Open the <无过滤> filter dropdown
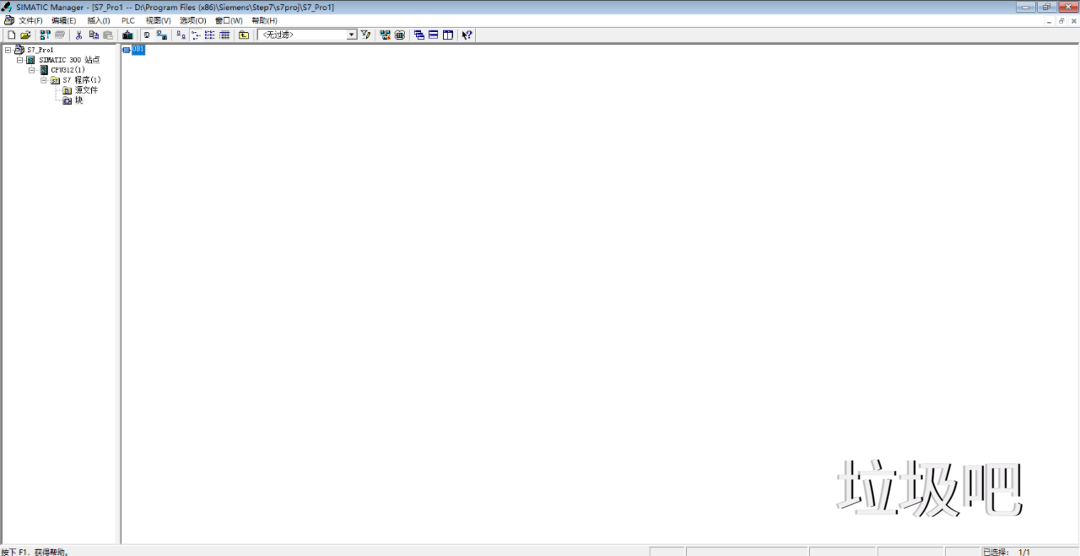Viewport: 1080px width, 556px height. coord(351,35)
